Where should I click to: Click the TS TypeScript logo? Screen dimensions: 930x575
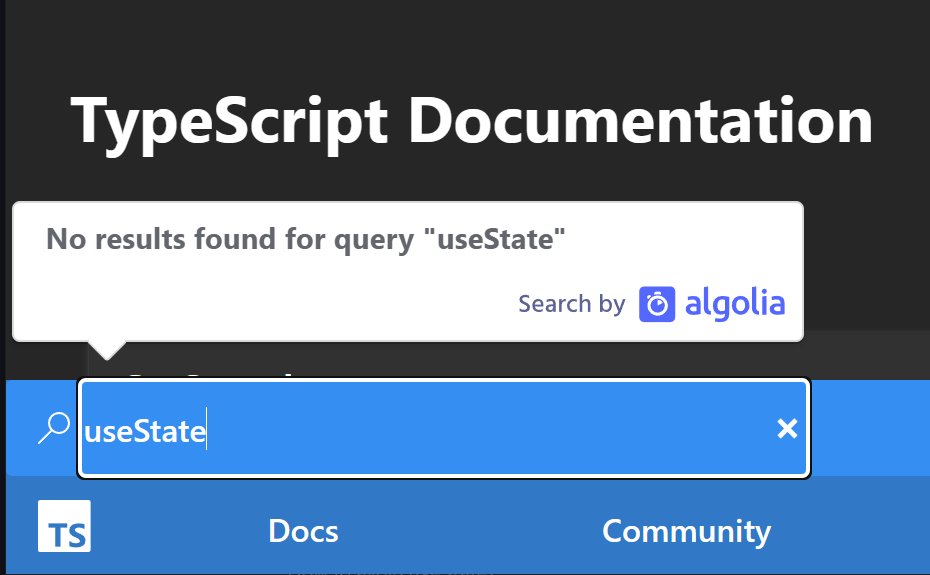(x=64, y=526)
